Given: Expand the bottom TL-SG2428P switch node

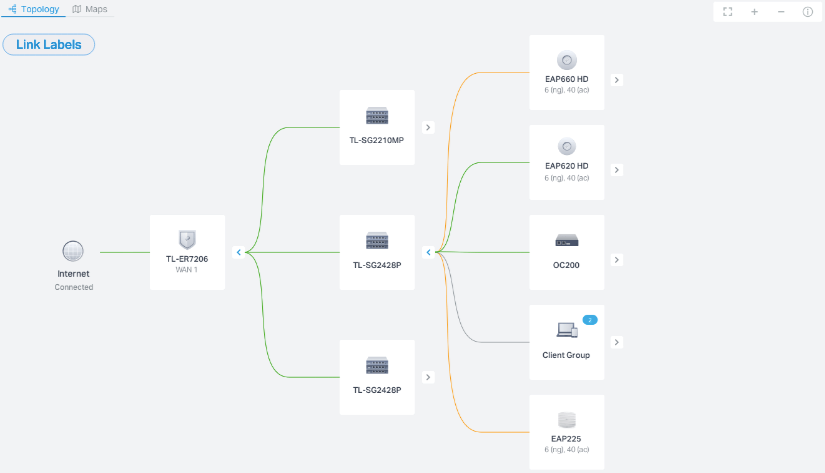Looking at the screenshot, I should [x=428, y=377].
